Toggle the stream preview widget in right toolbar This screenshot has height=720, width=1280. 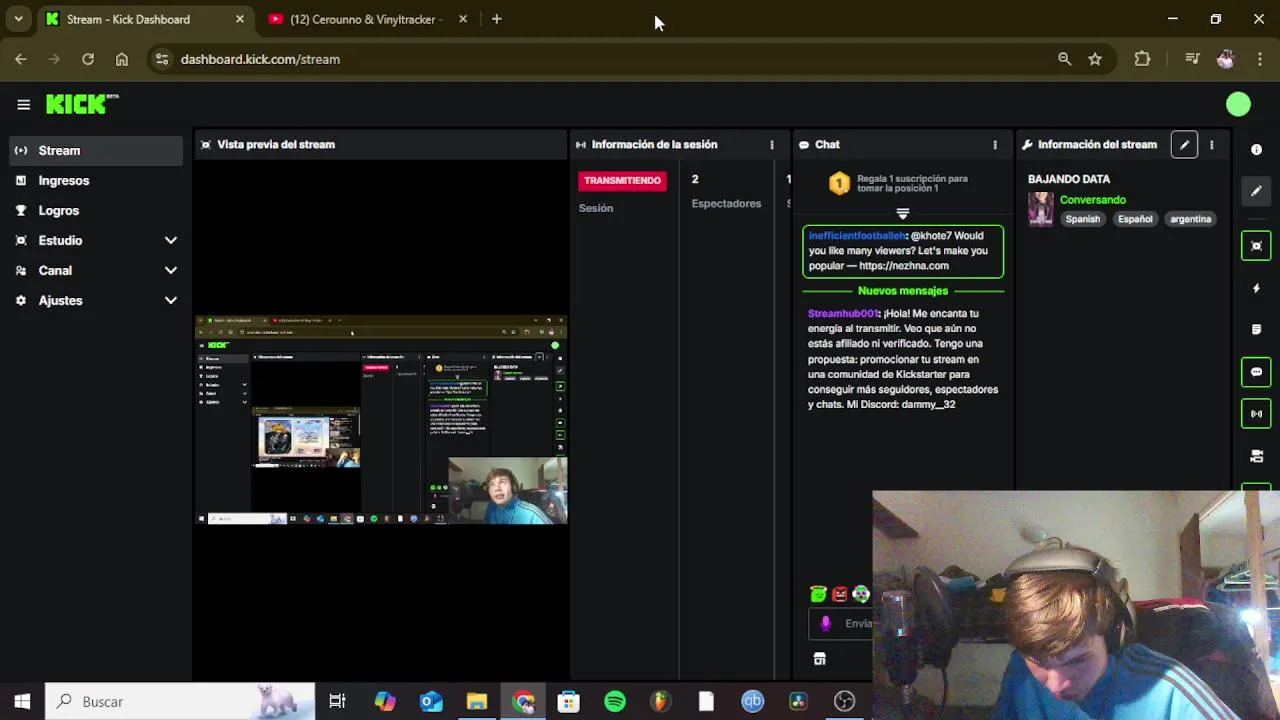click(x=1256, y=246)
